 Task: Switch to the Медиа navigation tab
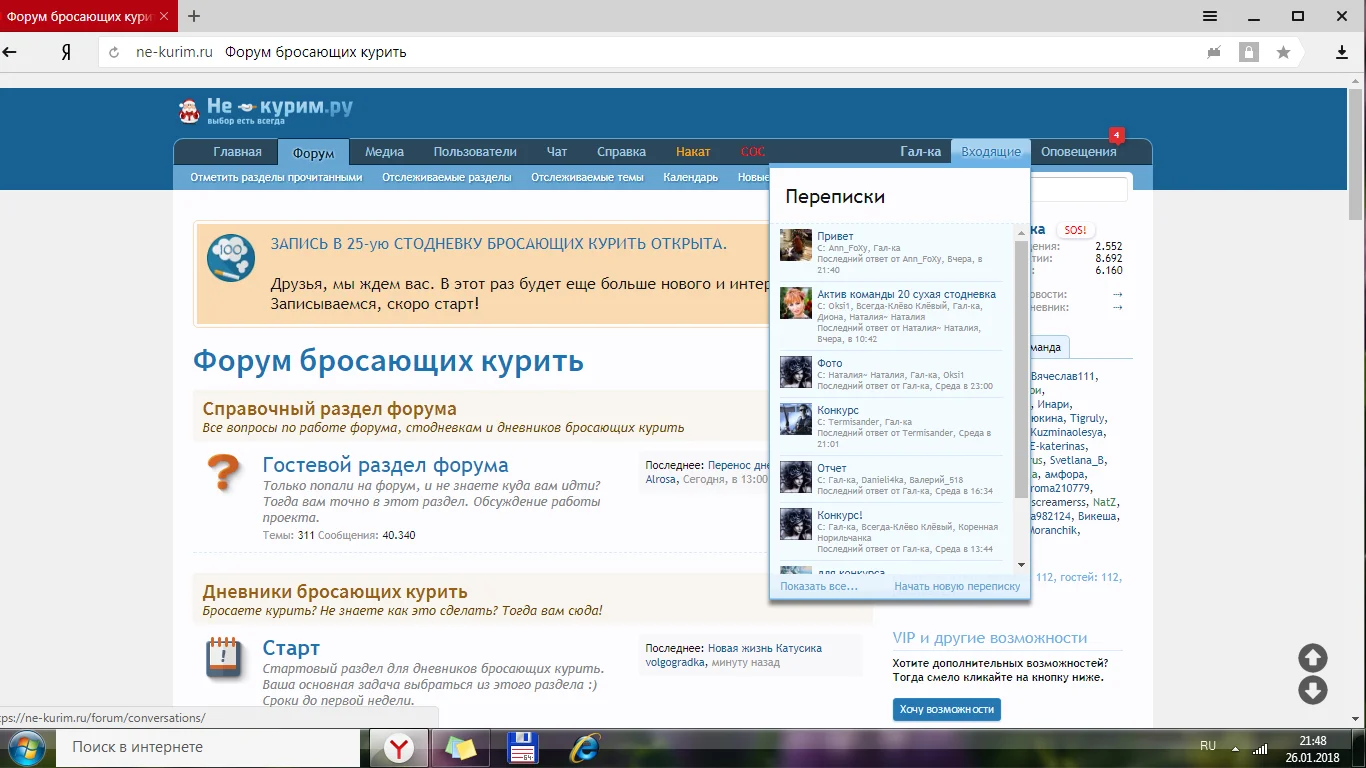[384, 152]
